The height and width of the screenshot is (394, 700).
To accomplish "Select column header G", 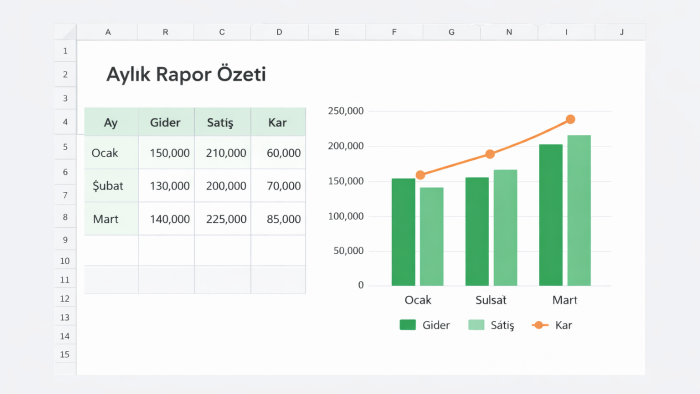I will (451, 32).
